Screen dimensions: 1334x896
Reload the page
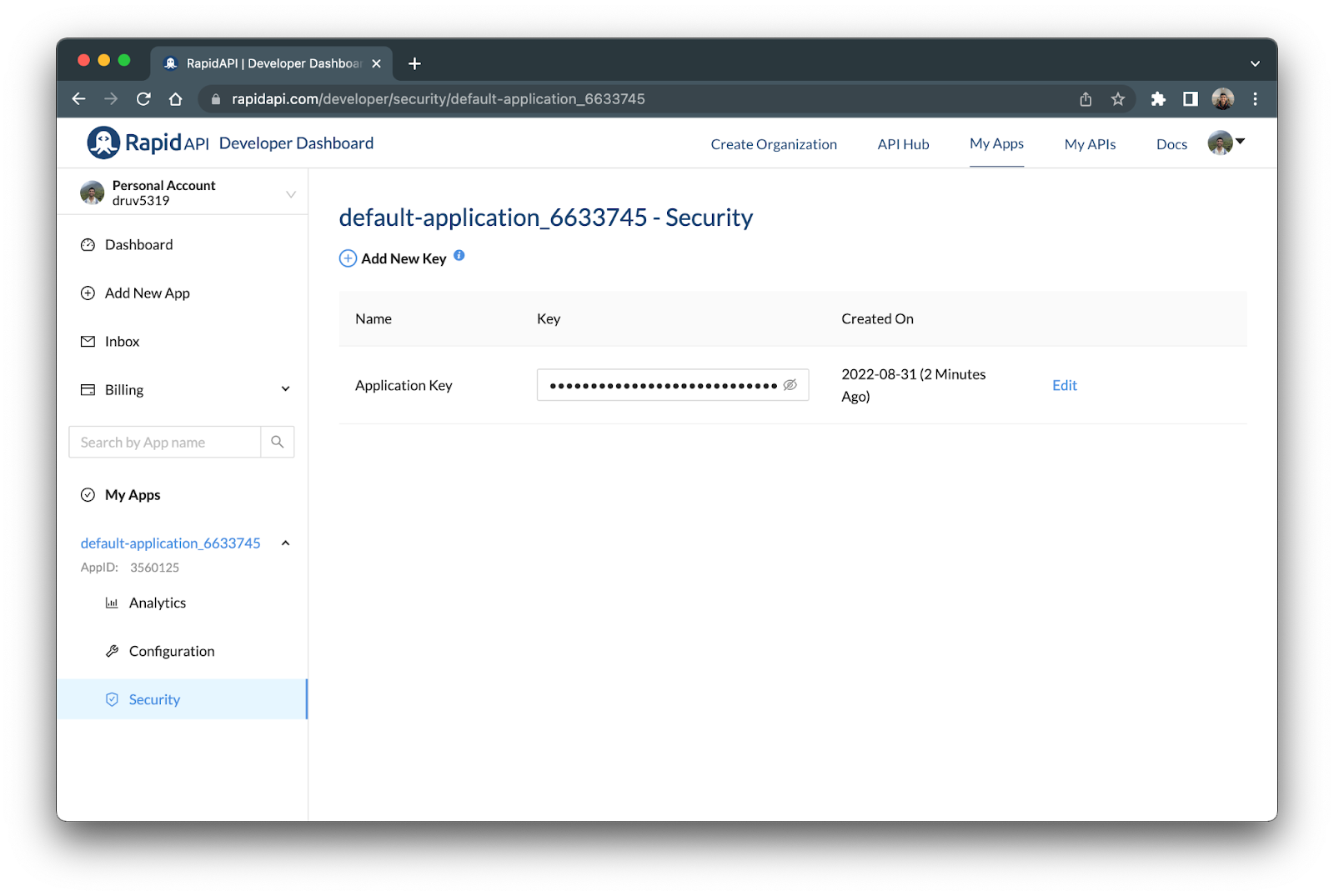coord(143,99)
